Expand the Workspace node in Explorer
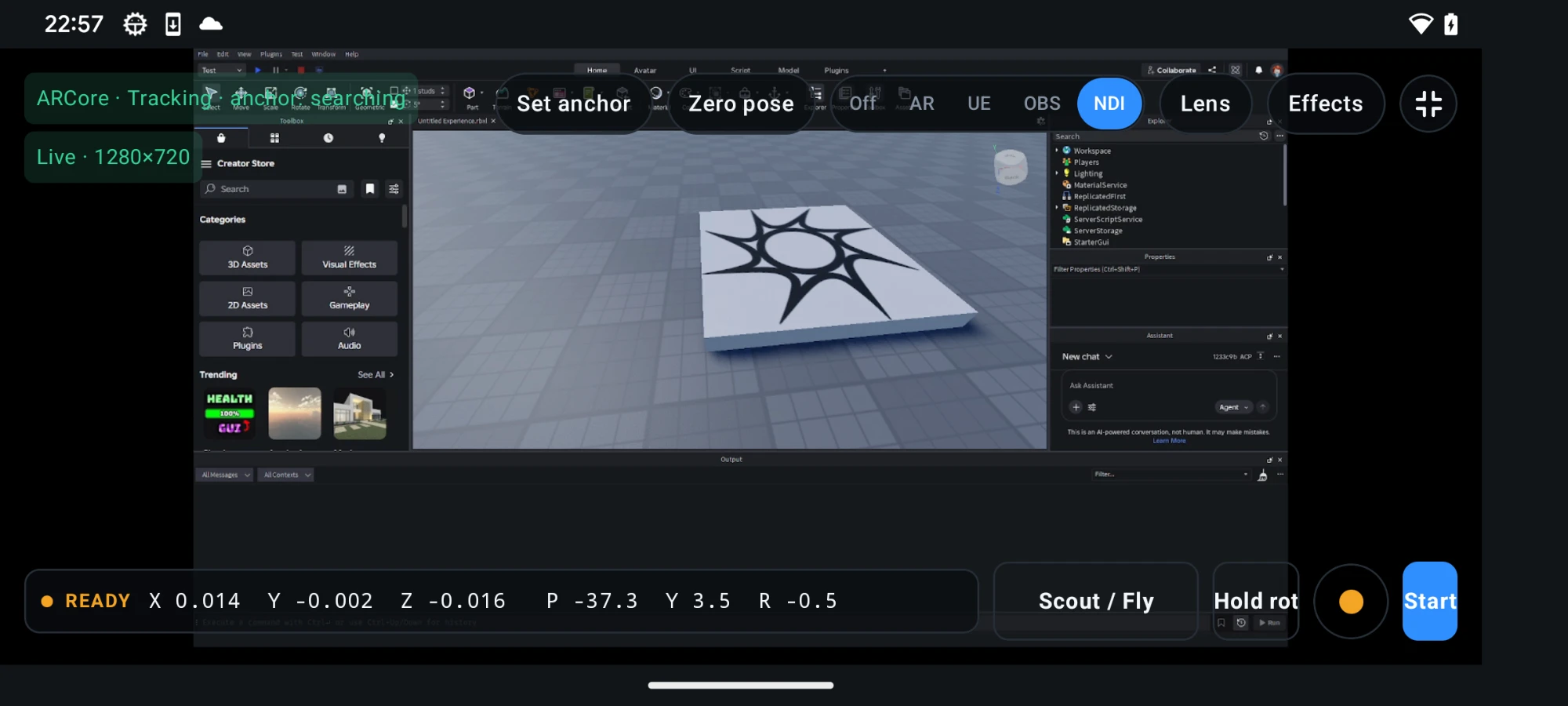Screen dimensions: 1568x706 [1057, 151]
